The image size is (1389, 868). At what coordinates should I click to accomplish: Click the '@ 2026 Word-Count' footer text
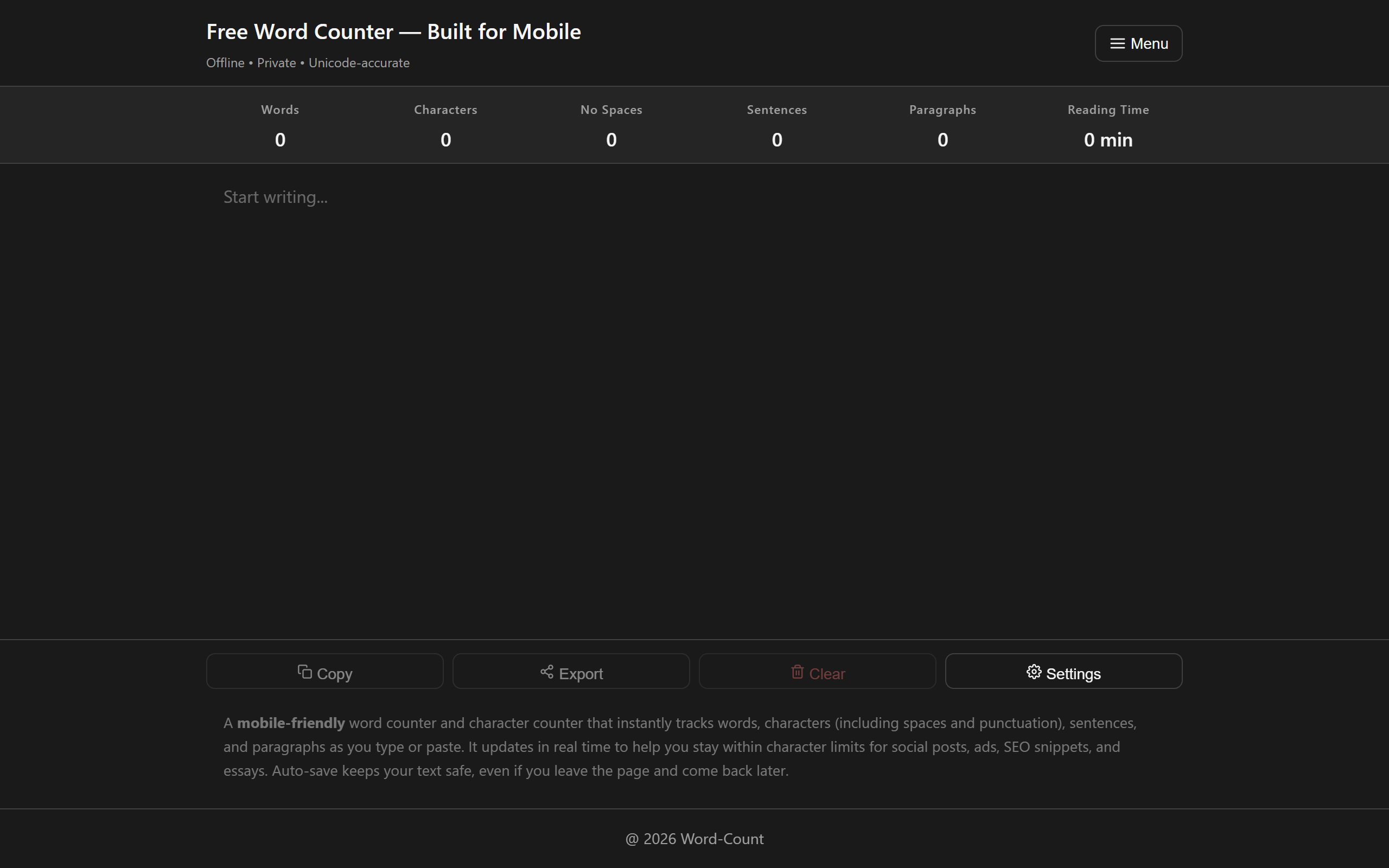coord(694,839)
